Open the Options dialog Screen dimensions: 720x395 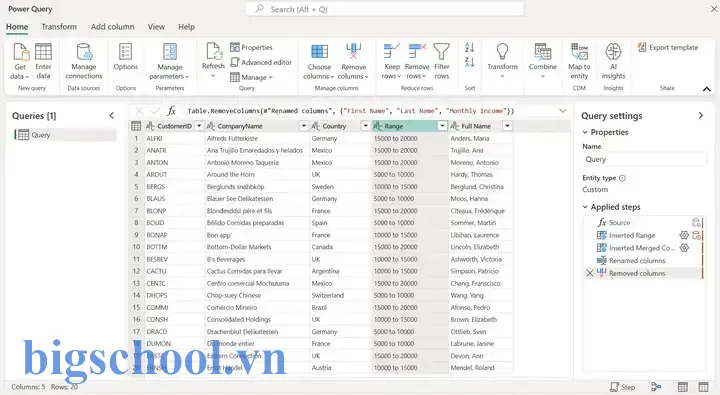click(x=125, y=57)
